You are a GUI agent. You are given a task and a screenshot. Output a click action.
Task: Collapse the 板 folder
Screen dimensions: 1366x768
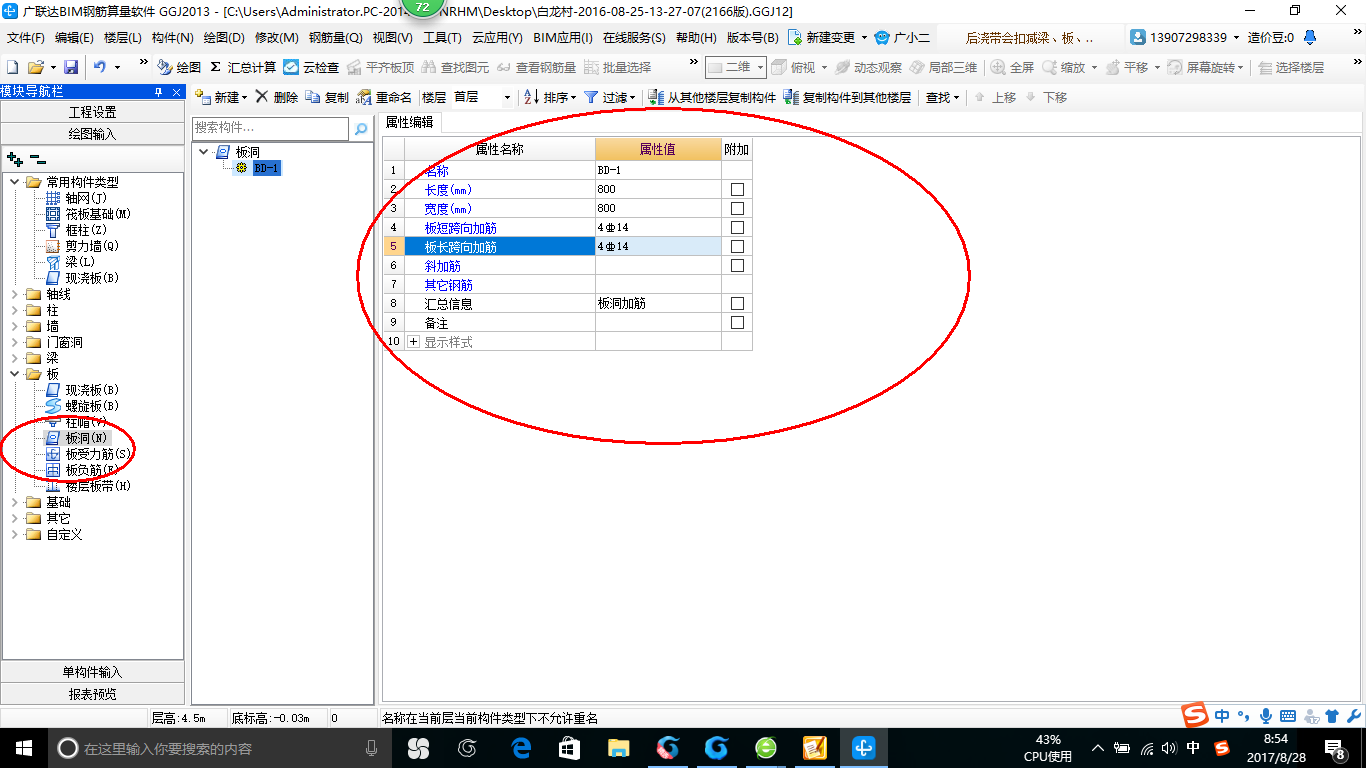click(x=15, y=374)
